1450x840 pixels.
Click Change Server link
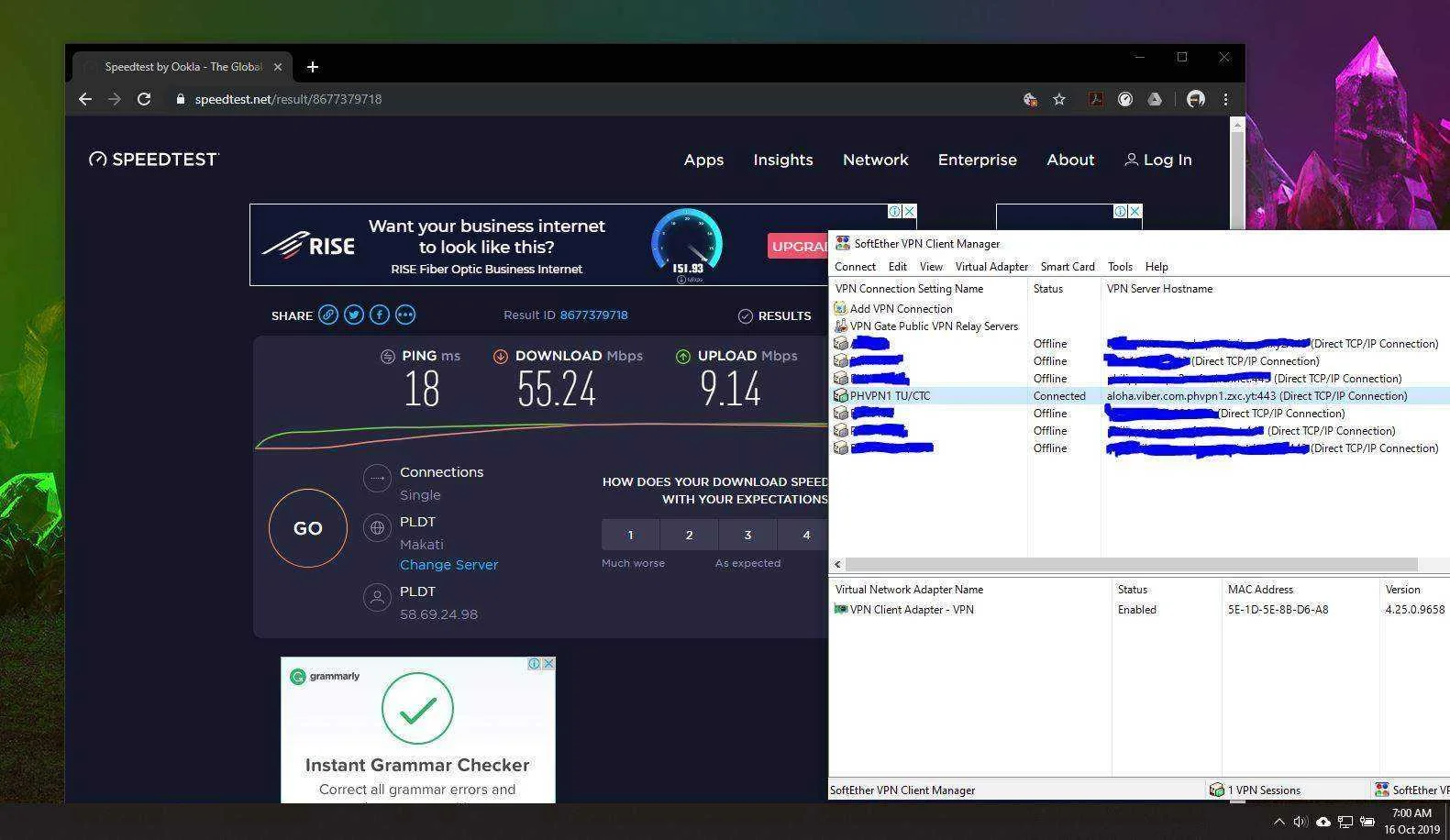coord(448,565)
